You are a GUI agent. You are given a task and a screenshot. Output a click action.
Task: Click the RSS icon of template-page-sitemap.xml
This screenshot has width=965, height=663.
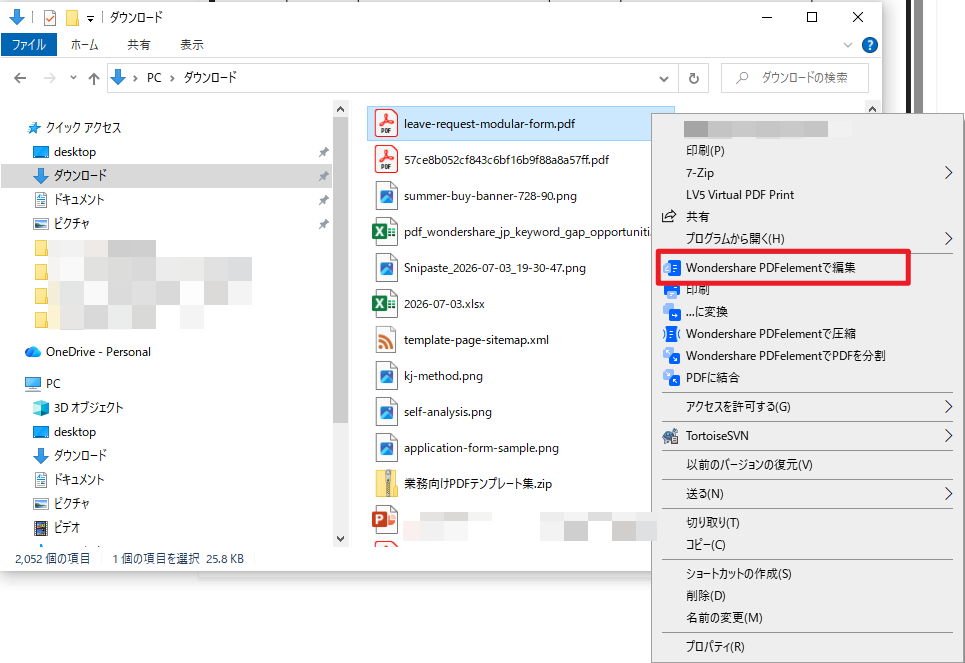[x=386, y=340]
